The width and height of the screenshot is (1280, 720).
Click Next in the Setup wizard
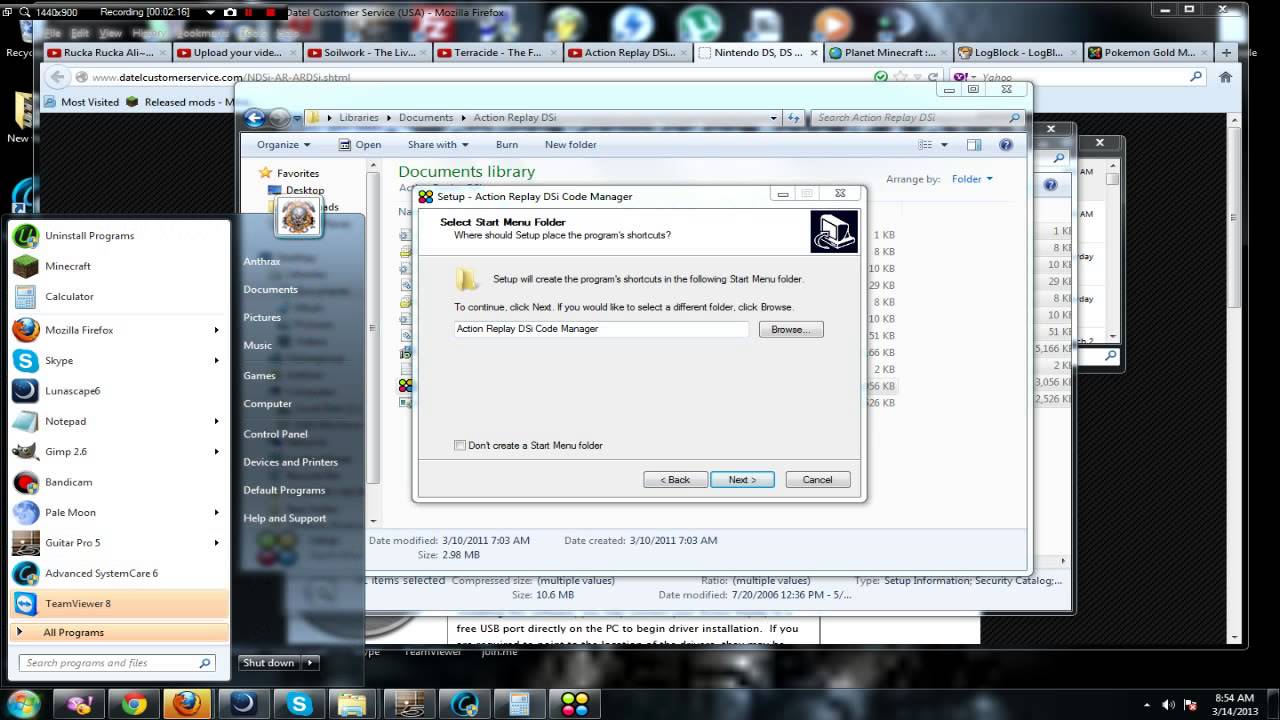point(742,480)
